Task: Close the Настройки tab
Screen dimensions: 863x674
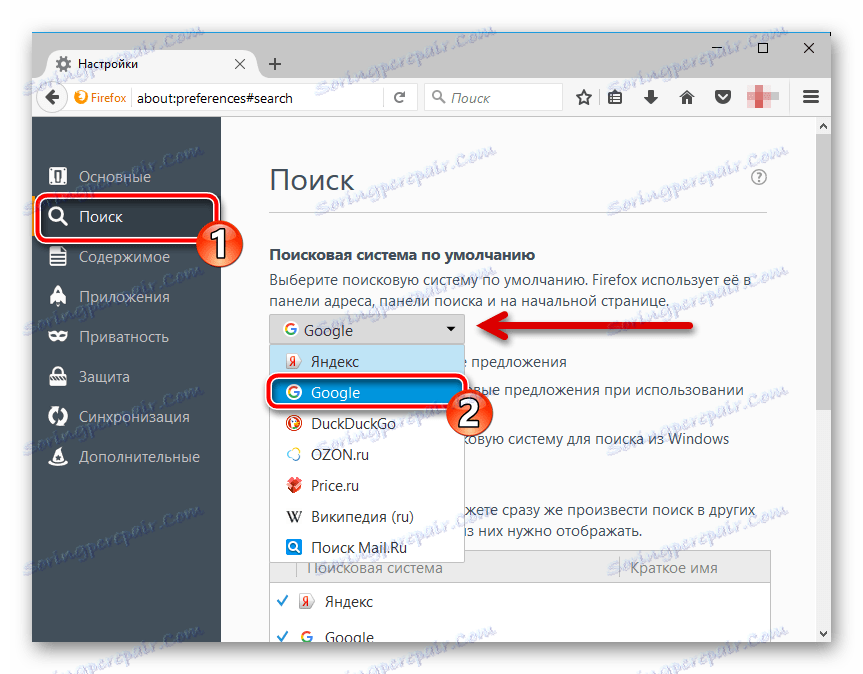Action: coord(240,64)
